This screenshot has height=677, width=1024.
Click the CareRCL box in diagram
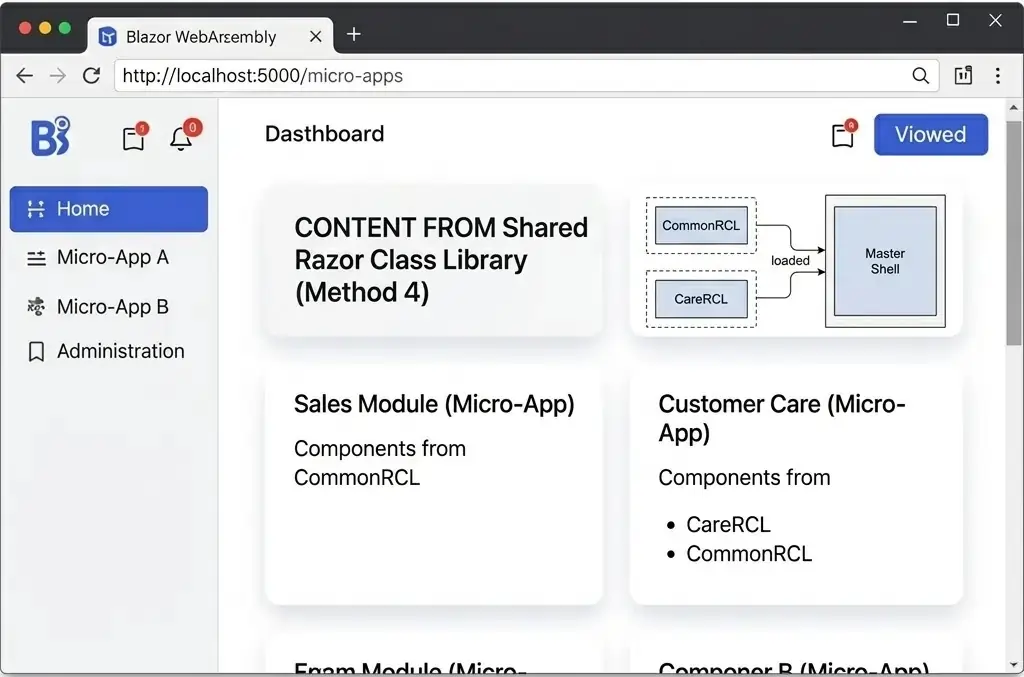click(701, 299)
